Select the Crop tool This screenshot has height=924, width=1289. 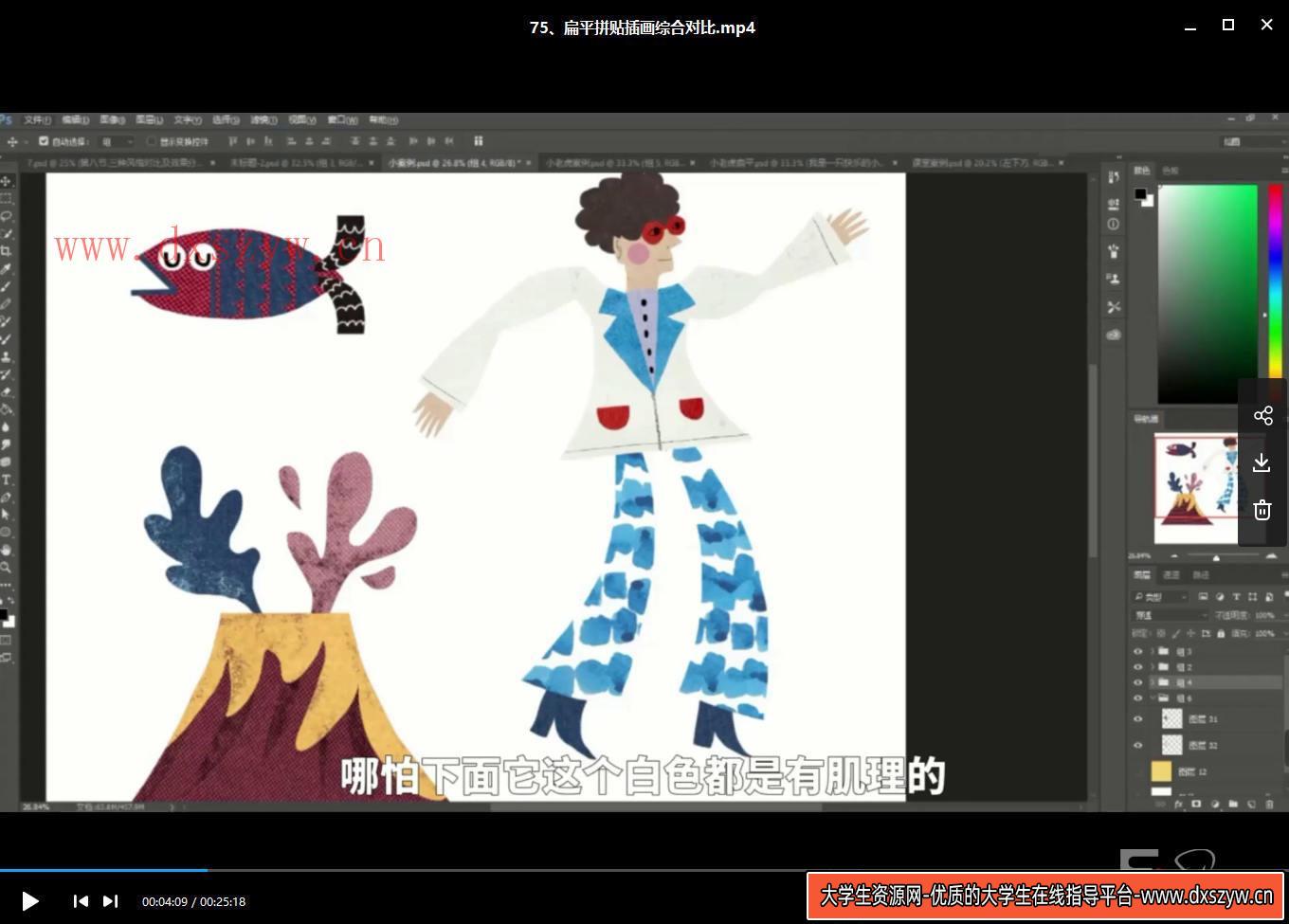point(7,251)
